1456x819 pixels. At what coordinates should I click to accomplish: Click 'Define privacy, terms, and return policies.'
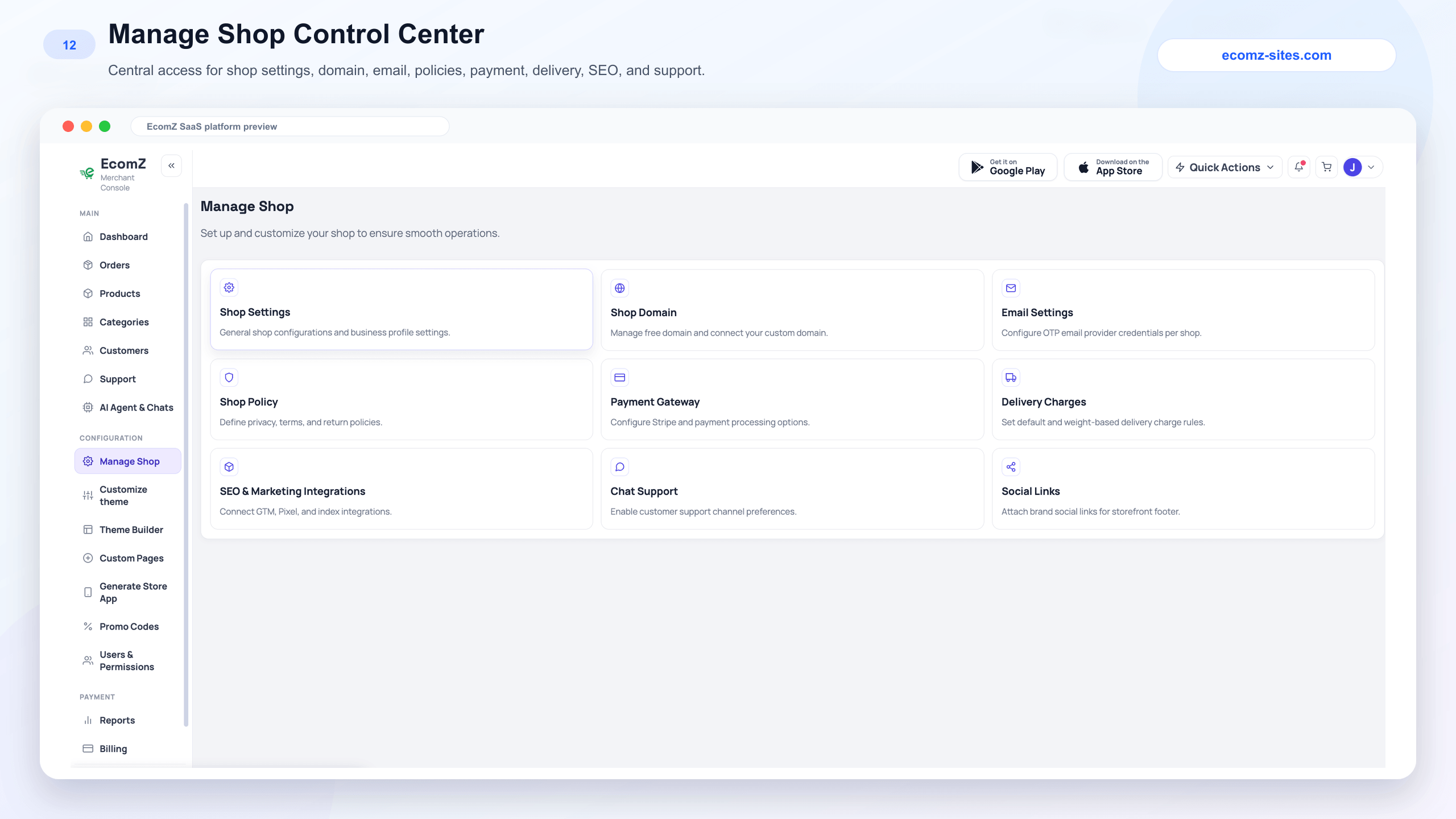pos(301,423)
